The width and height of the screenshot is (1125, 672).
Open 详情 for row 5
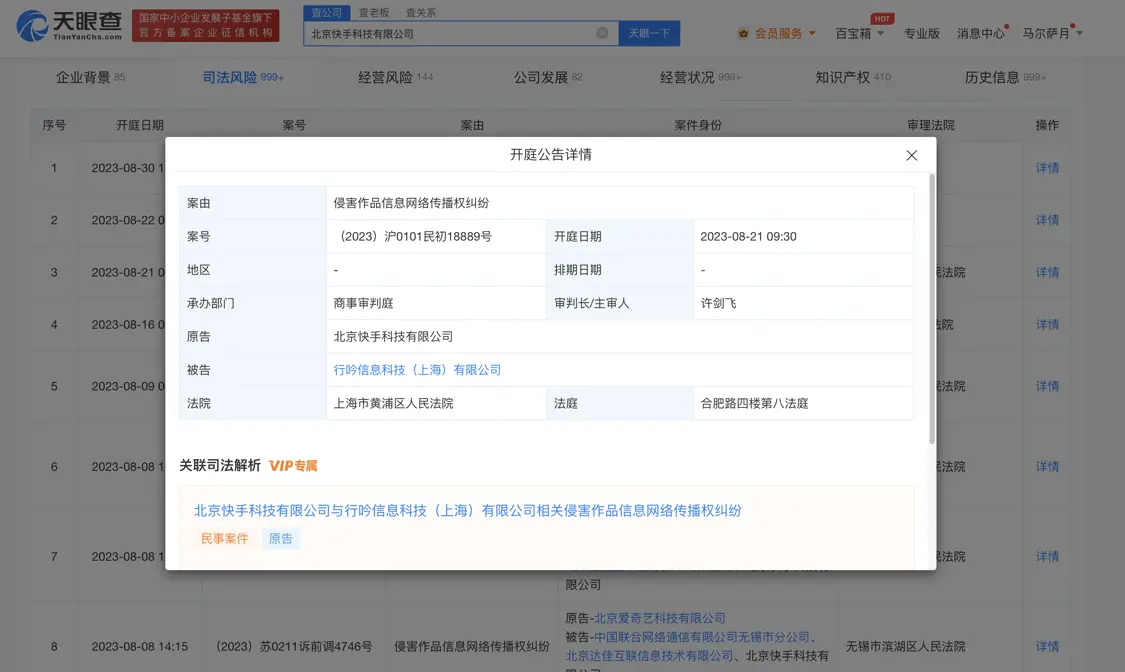coord(1047,387)
